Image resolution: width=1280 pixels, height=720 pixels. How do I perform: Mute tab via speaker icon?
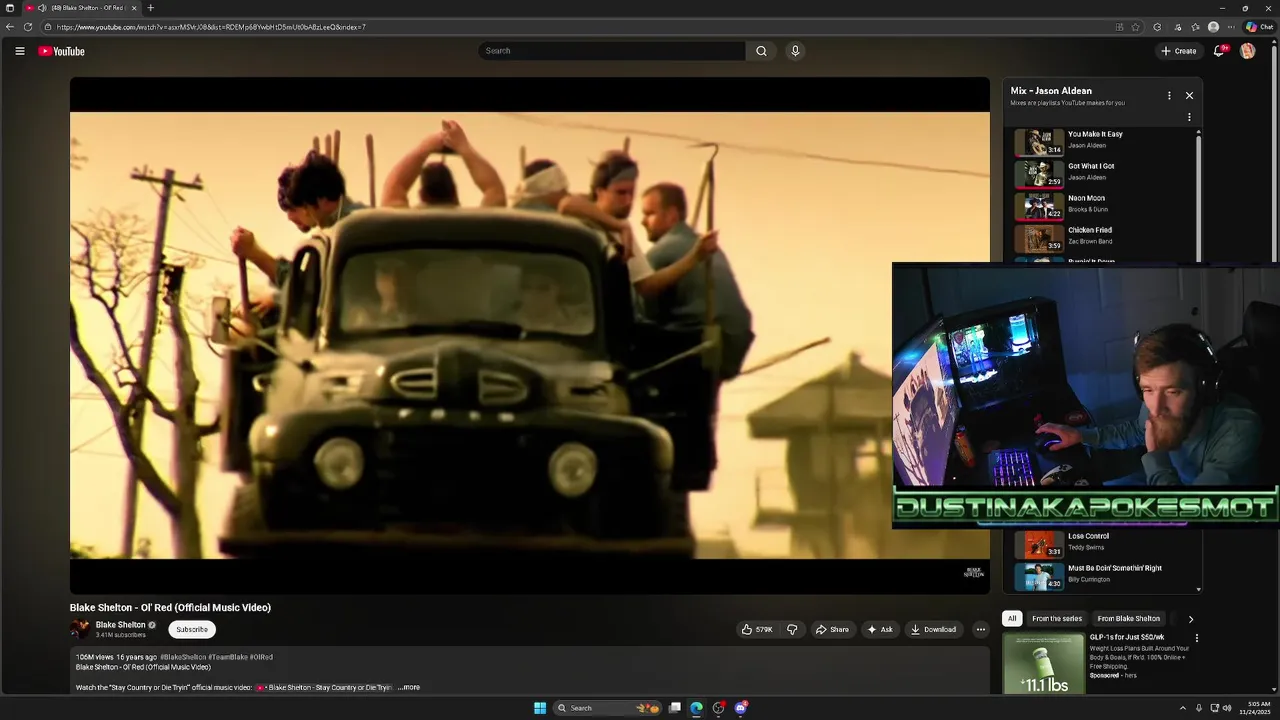pos(42,8)
